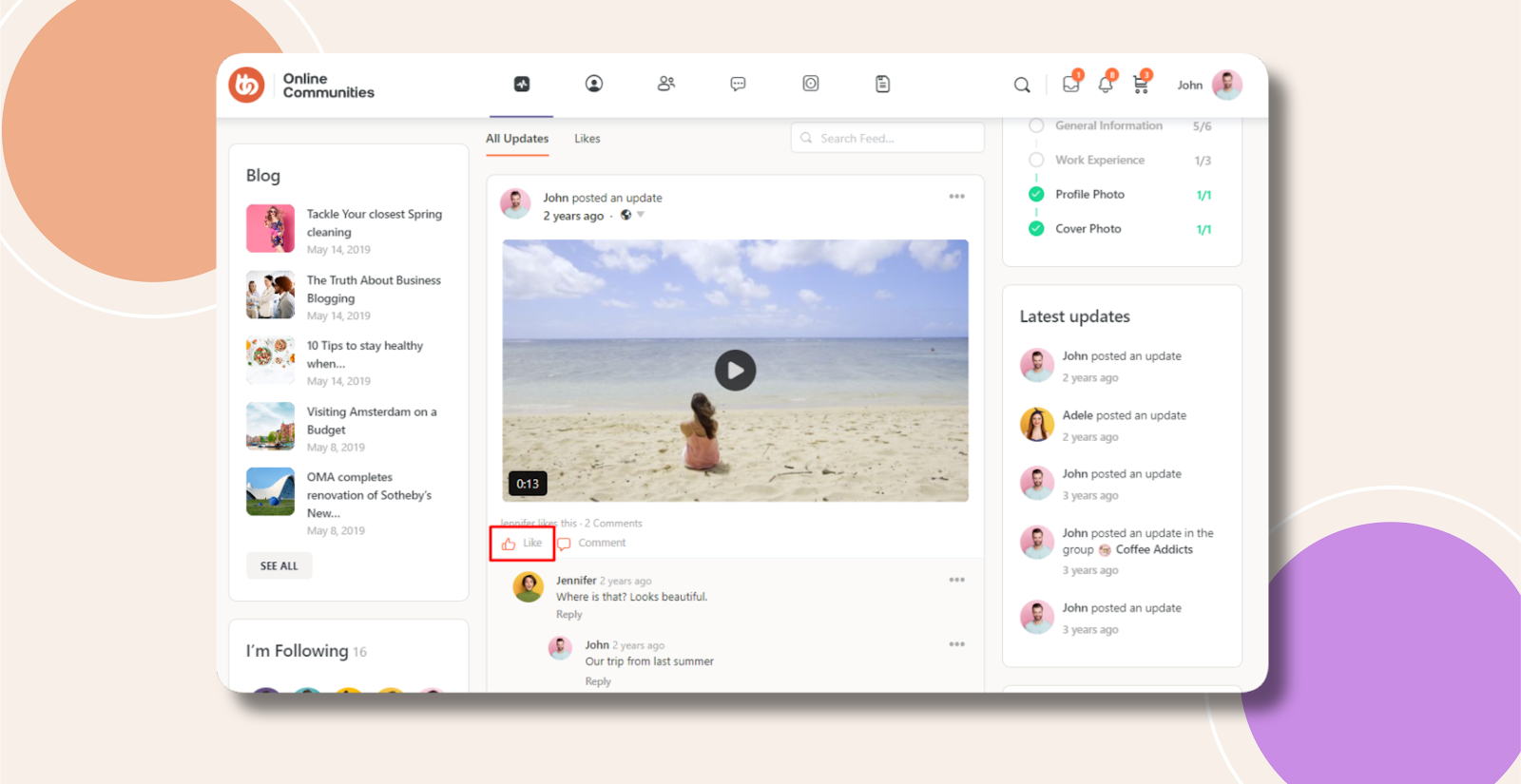Switch to Likes tab
Screen dimensions: 1521x784
587,139
